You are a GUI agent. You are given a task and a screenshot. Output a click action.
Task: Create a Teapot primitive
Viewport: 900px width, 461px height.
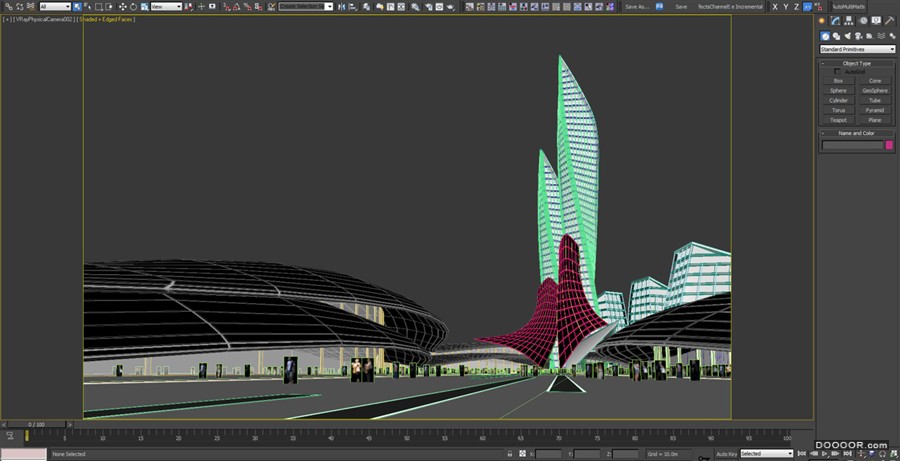coord(838,121)
